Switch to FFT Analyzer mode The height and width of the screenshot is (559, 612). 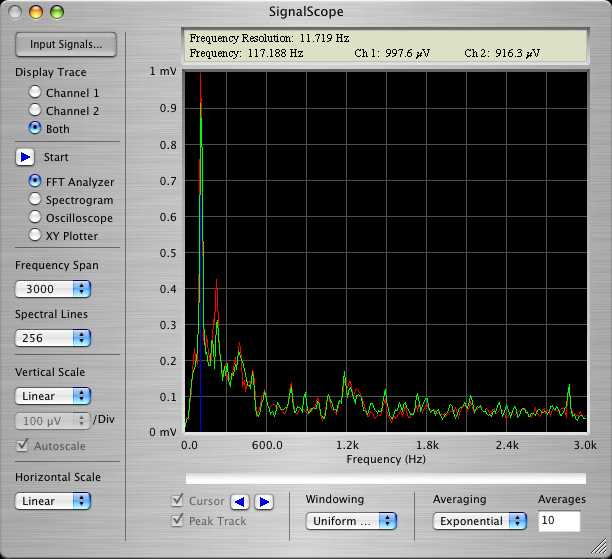36,182
